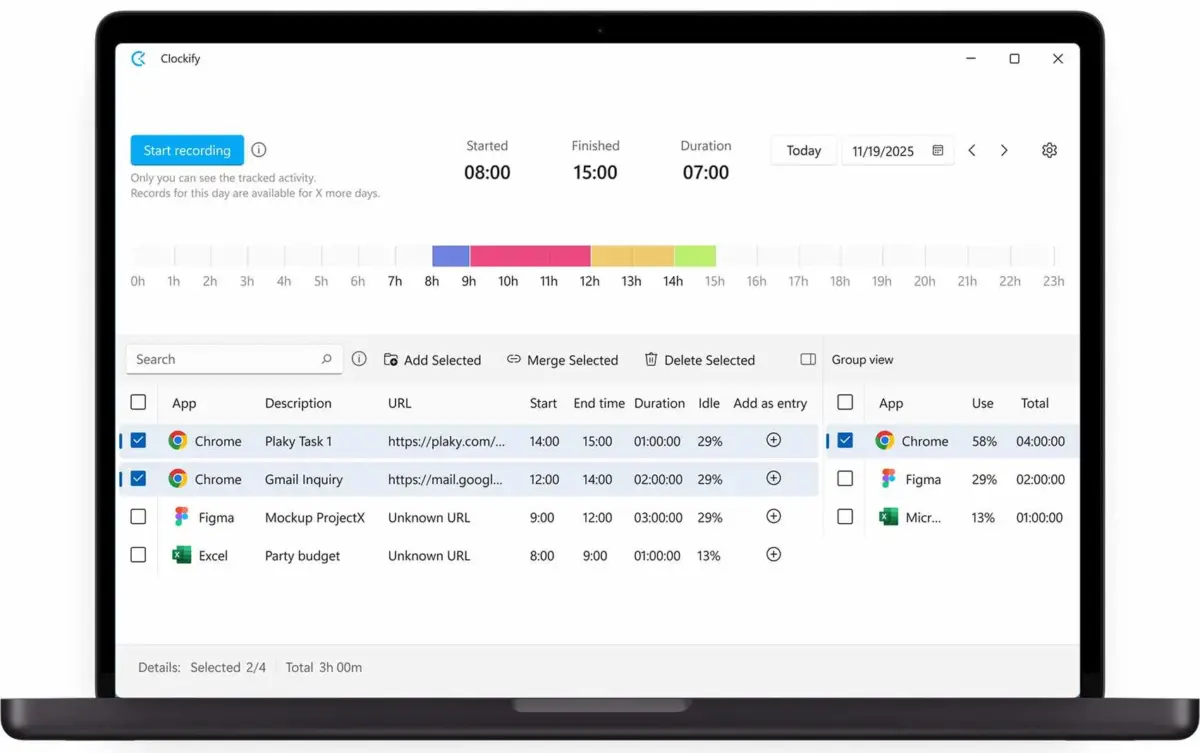This screenshot has height=753, width=1200.
Task: Click the https://plaky.com/... URL cell
Action: pos(446,441)
